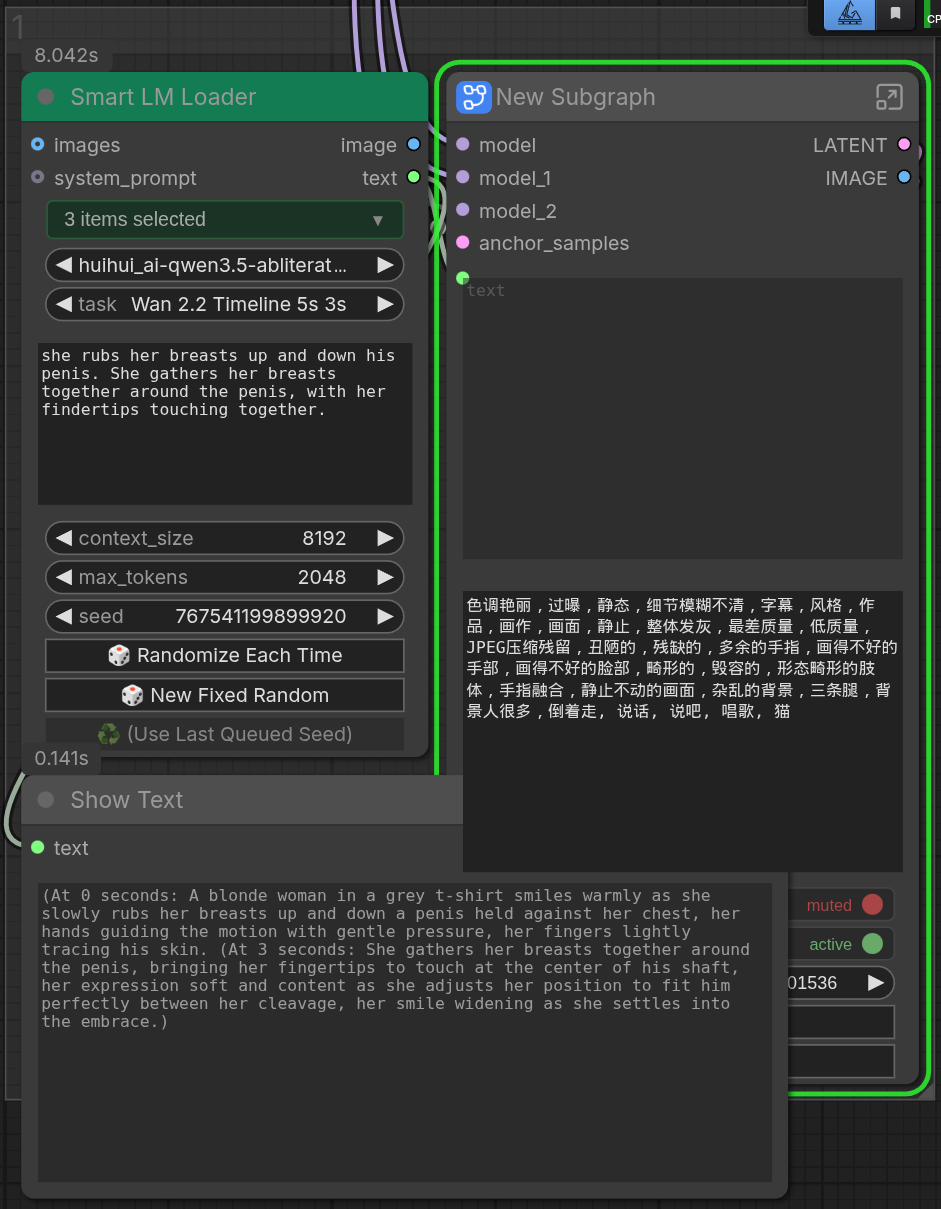Switch to next model with right arrow
The height and width of the screenshot is (1209, 941).
tap(385, 265)
